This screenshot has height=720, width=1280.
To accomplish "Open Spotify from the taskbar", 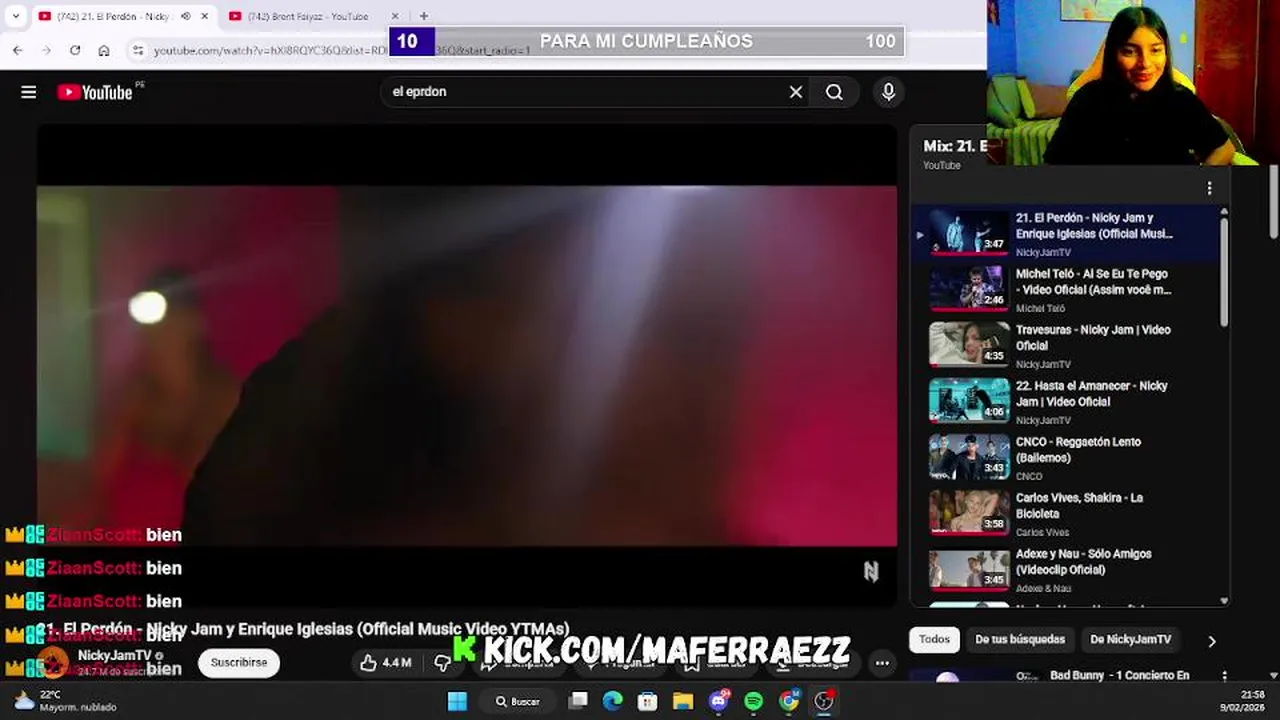I will coord(754,701).
